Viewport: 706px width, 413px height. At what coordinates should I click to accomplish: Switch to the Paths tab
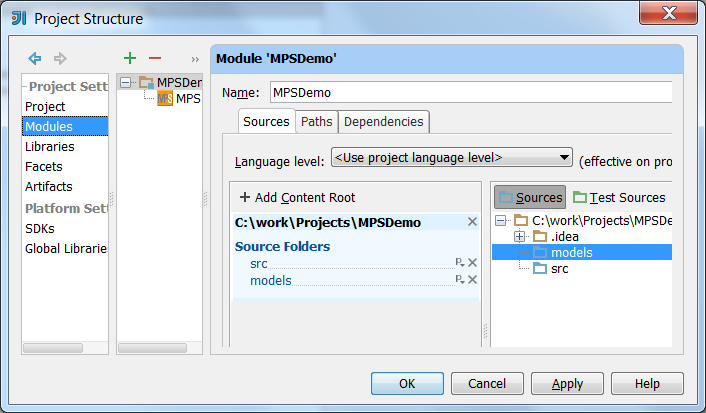pos(317,122)
